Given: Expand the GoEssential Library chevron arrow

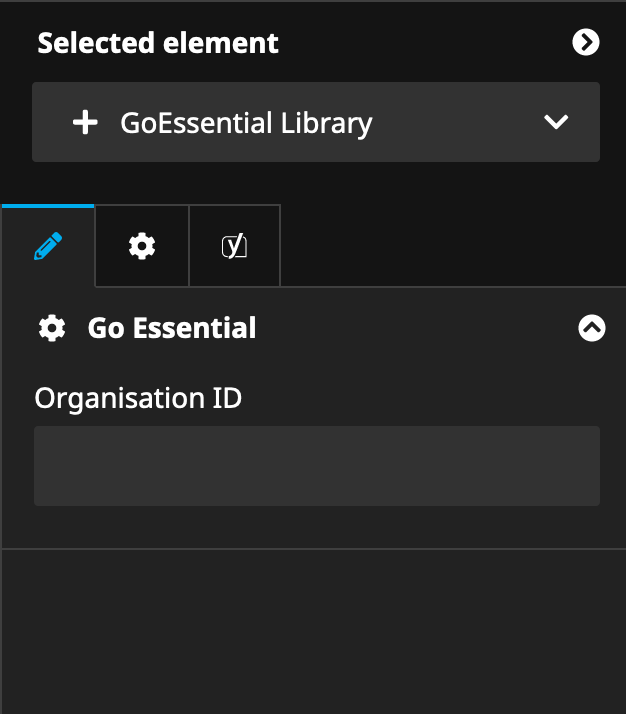Looking at the screenshot, I should pyautogui.click(x=556, y=122).
